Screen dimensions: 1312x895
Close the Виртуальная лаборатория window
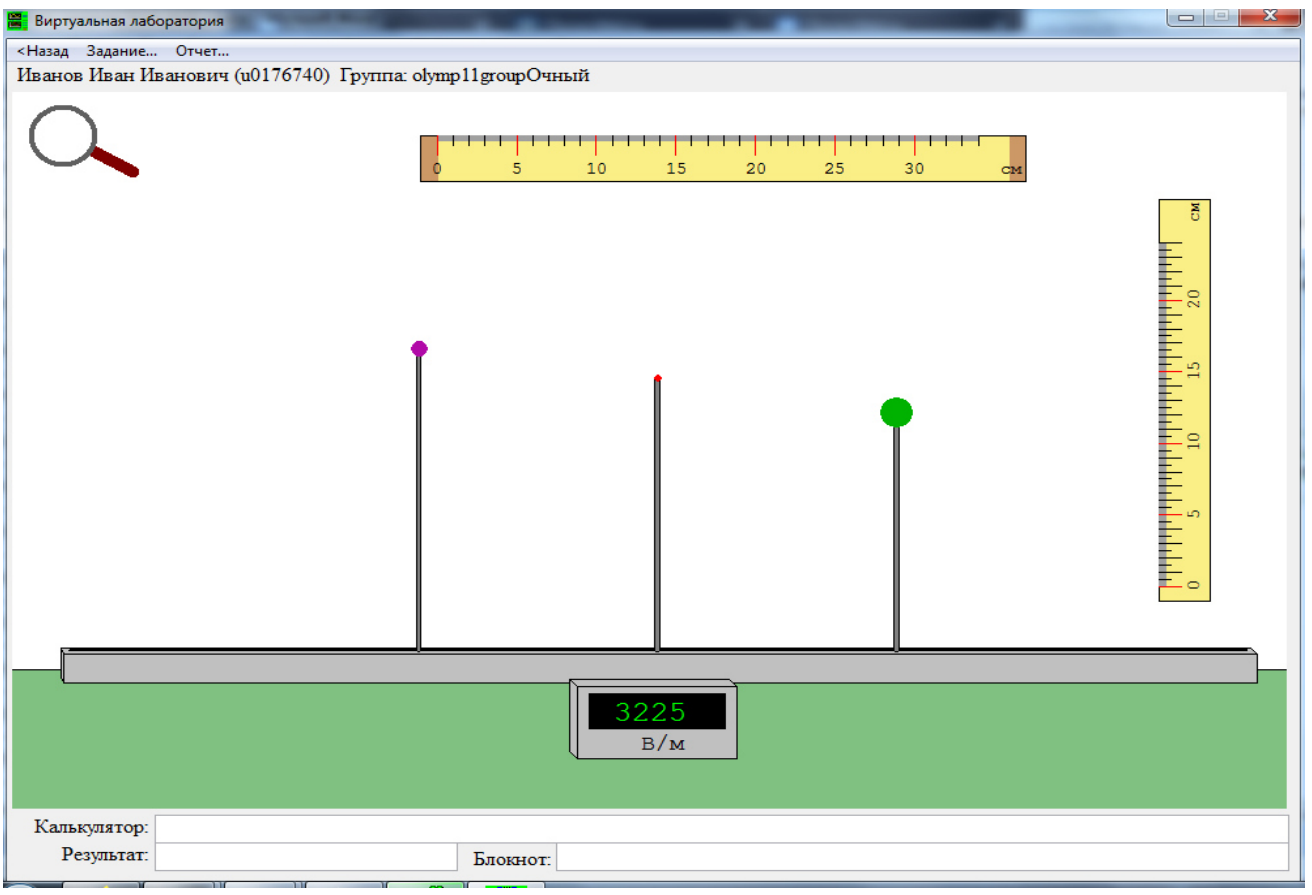coord(1270,16)
